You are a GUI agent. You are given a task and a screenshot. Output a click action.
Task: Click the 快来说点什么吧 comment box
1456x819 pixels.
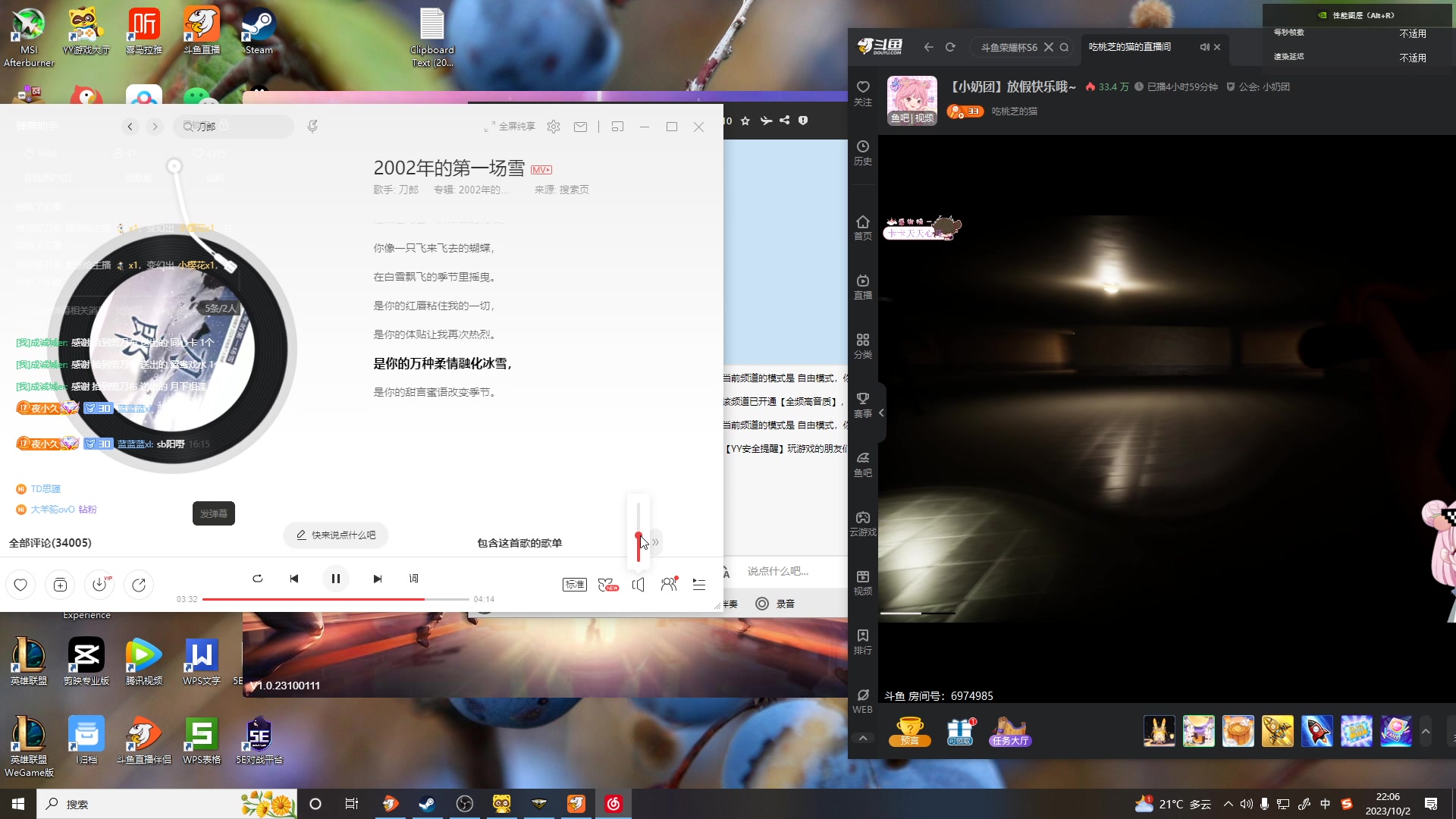336,535
